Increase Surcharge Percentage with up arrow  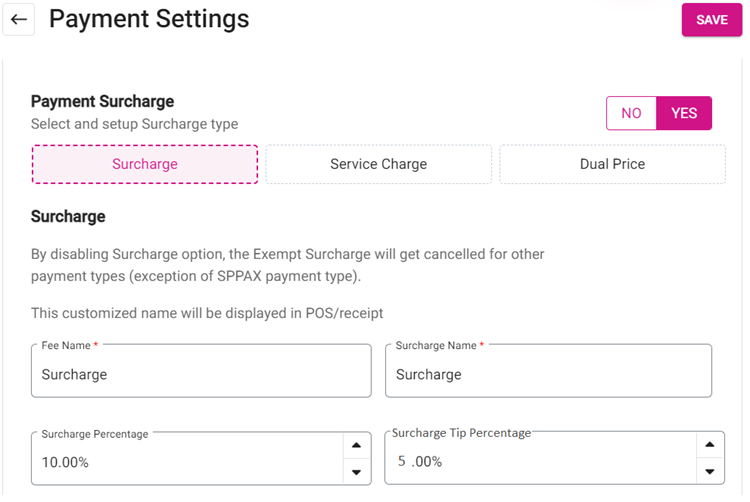(x=357, y=447)
